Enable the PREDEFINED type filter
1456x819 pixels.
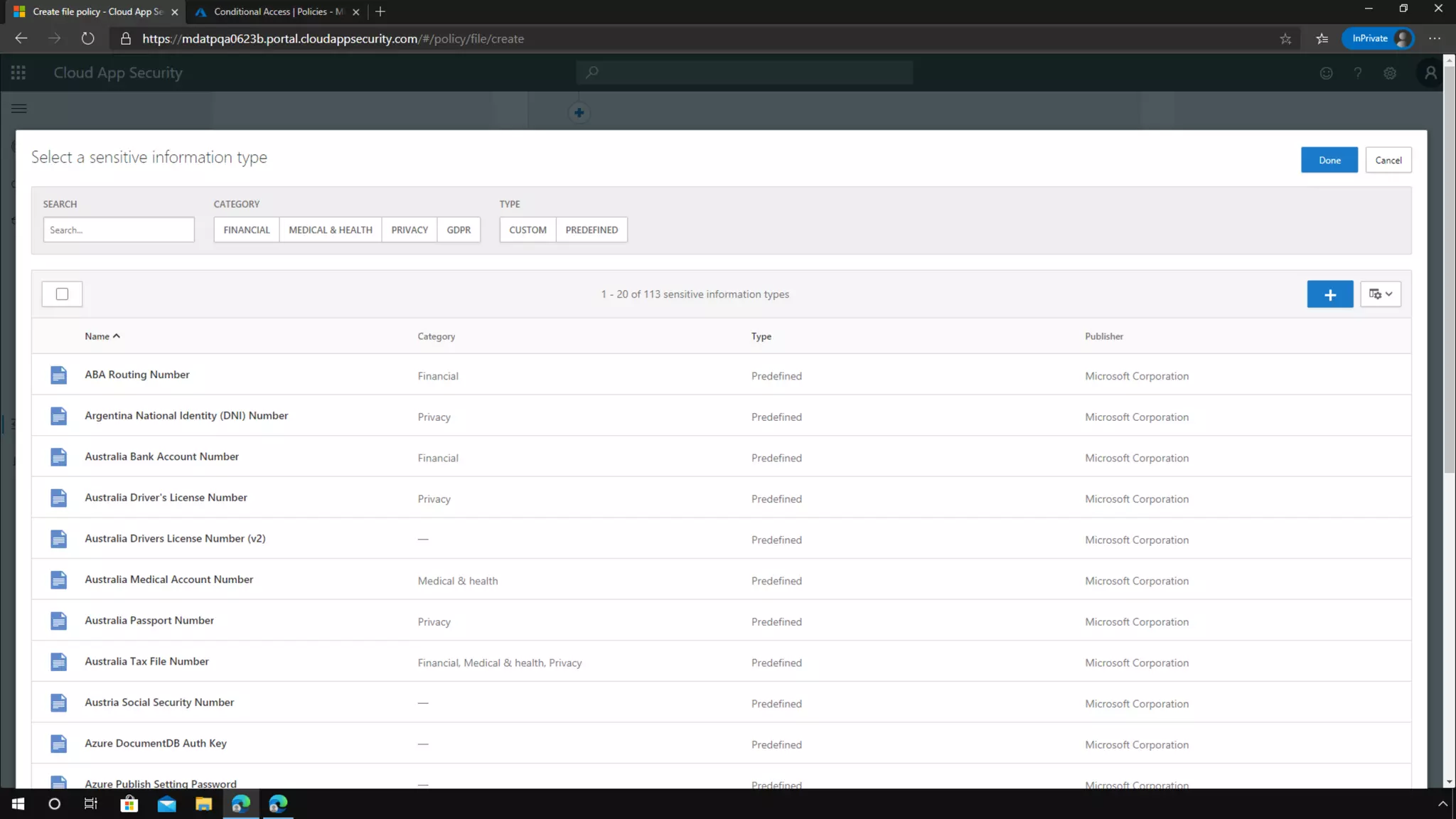tap(591, 230)
